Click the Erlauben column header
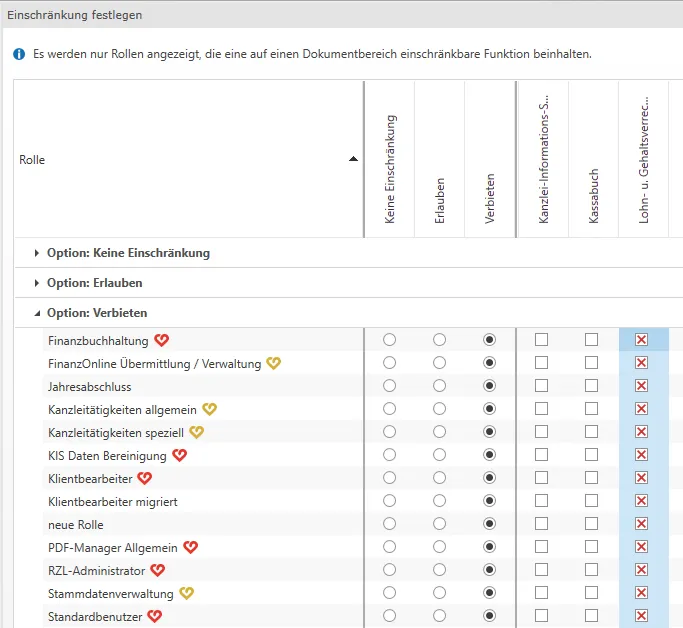This screenshot has height=628, width=683. click(440, 159)
